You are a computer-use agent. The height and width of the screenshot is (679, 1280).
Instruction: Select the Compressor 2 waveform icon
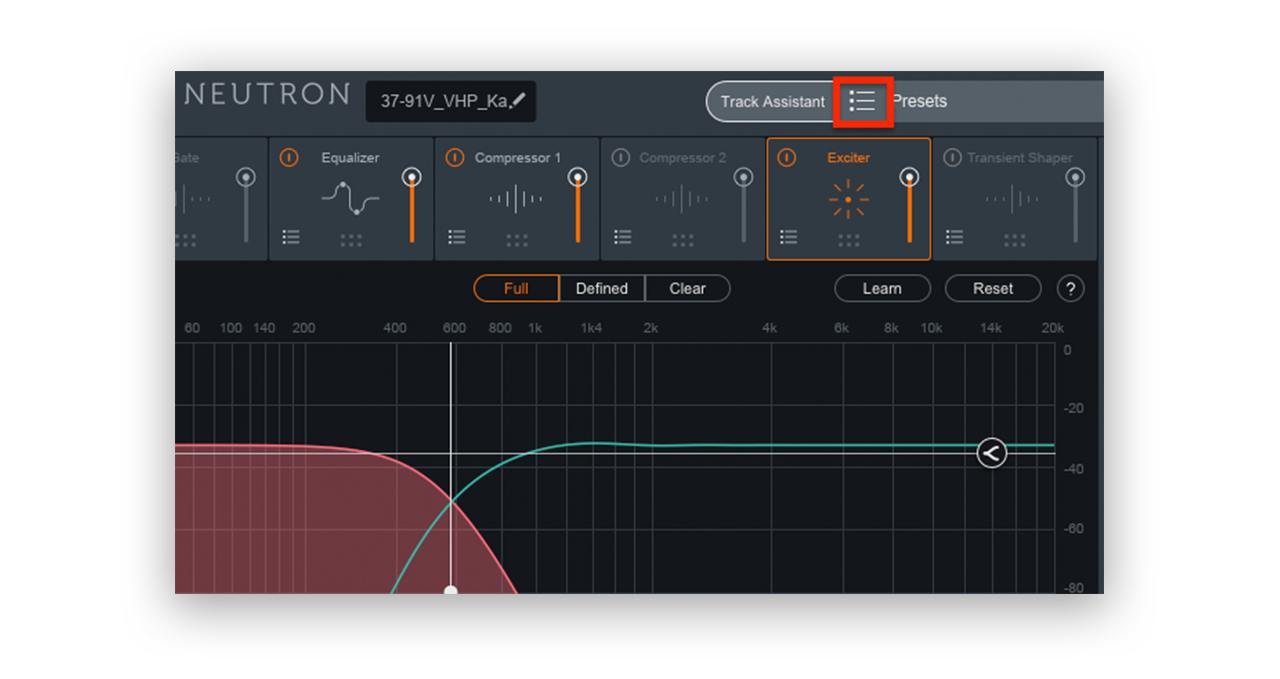coord(682,199)
